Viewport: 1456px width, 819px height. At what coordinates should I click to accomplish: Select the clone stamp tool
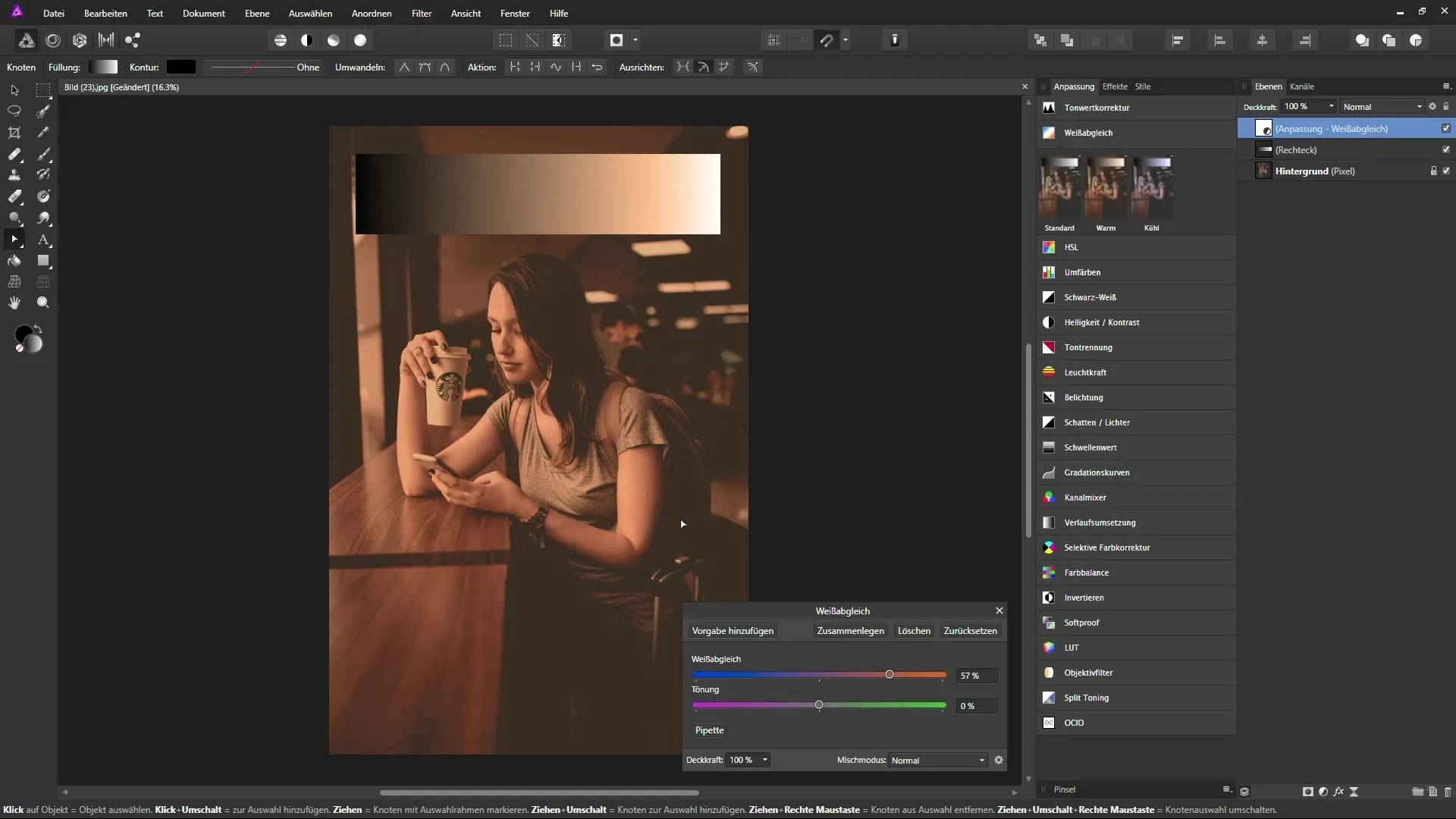(14, 175)
